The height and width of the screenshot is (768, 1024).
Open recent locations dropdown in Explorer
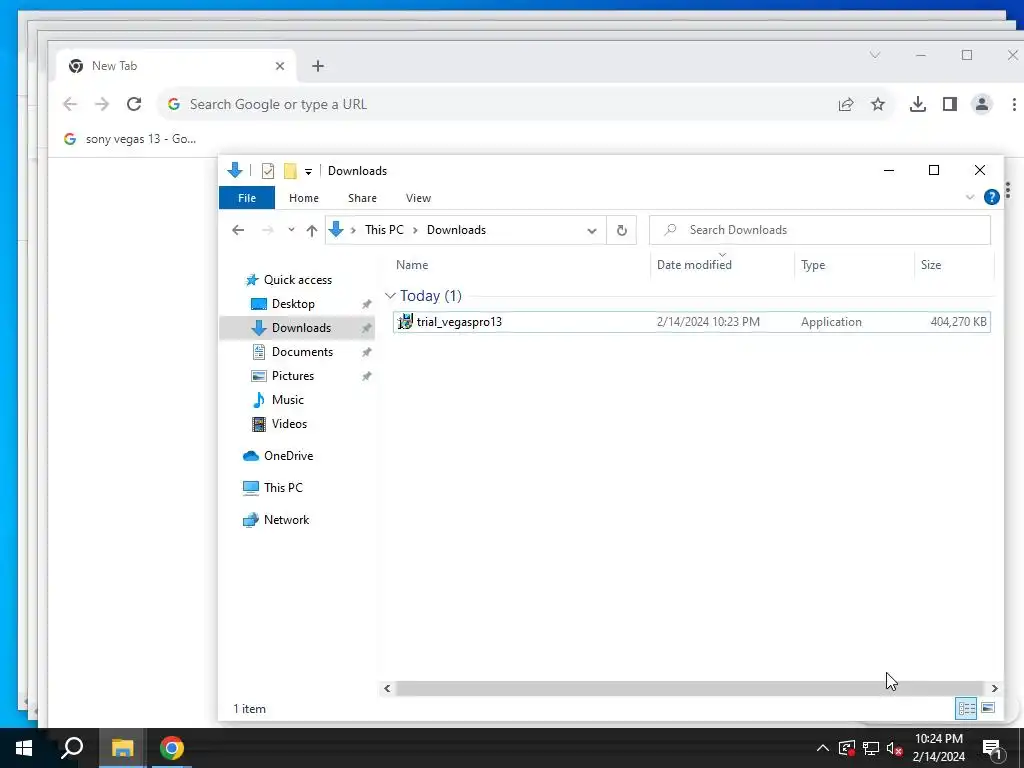pos(291,230)
